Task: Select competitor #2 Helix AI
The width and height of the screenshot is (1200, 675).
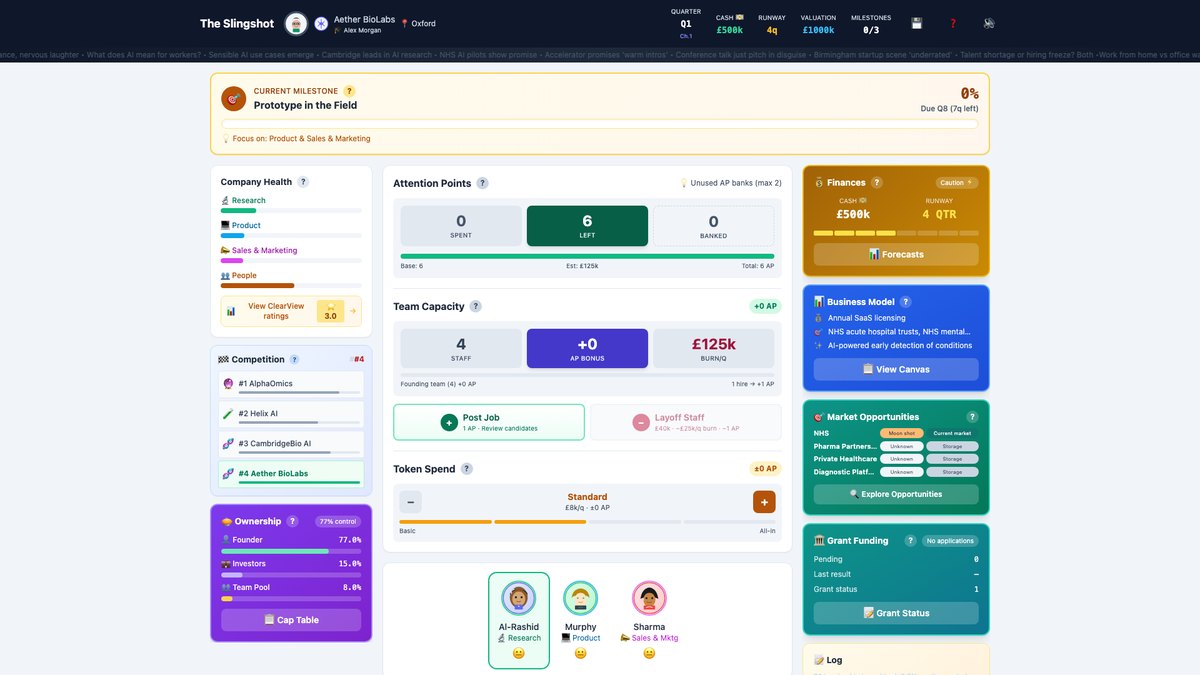Action: (291, 414)
